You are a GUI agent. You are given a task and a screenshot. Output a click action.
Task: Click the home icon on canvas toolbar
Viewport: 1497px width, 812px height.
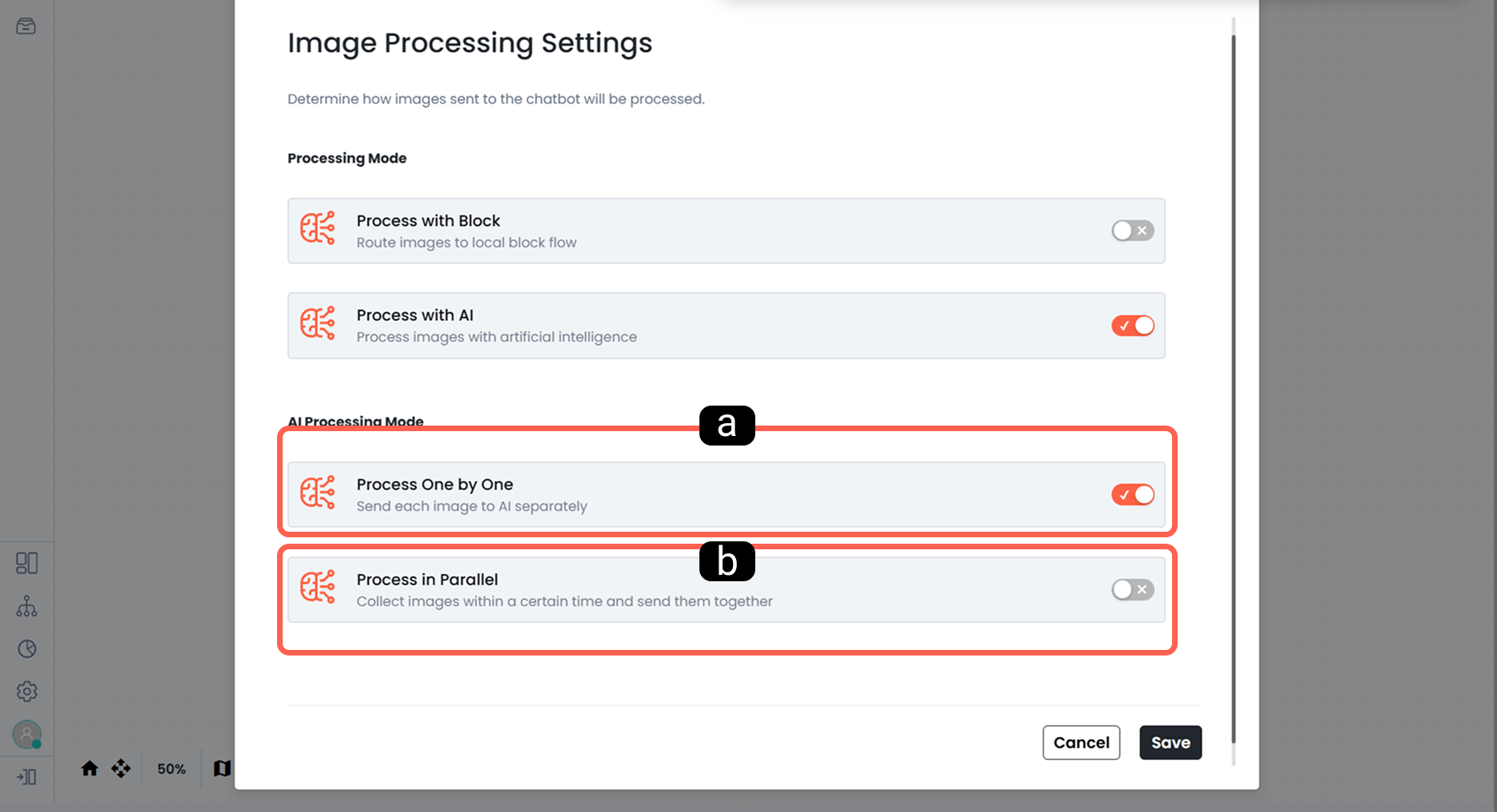[89, 768]
